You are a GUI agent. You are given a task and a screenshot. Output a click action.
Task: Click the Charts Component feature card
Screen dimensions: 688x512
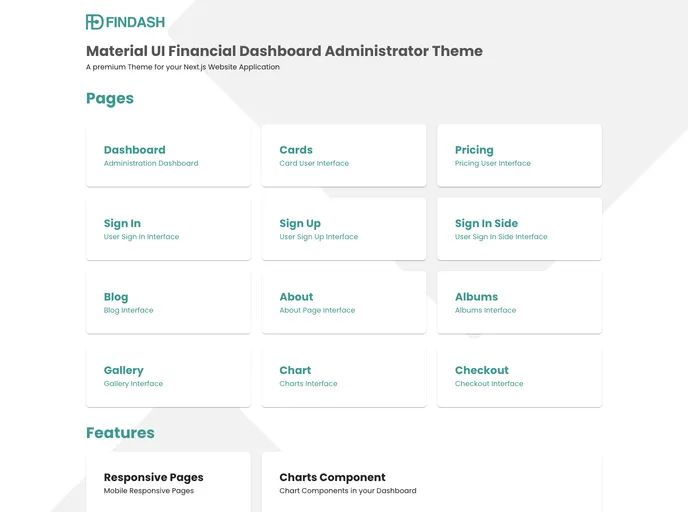click(x=431, y=483)
